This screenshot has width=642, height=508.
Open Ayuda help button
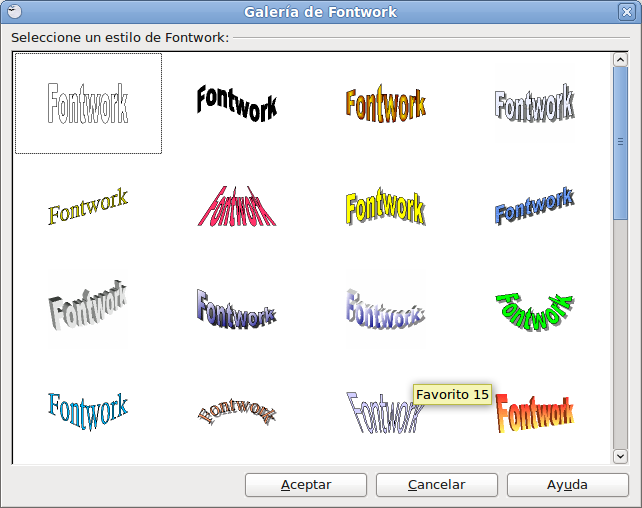[567, 485]
